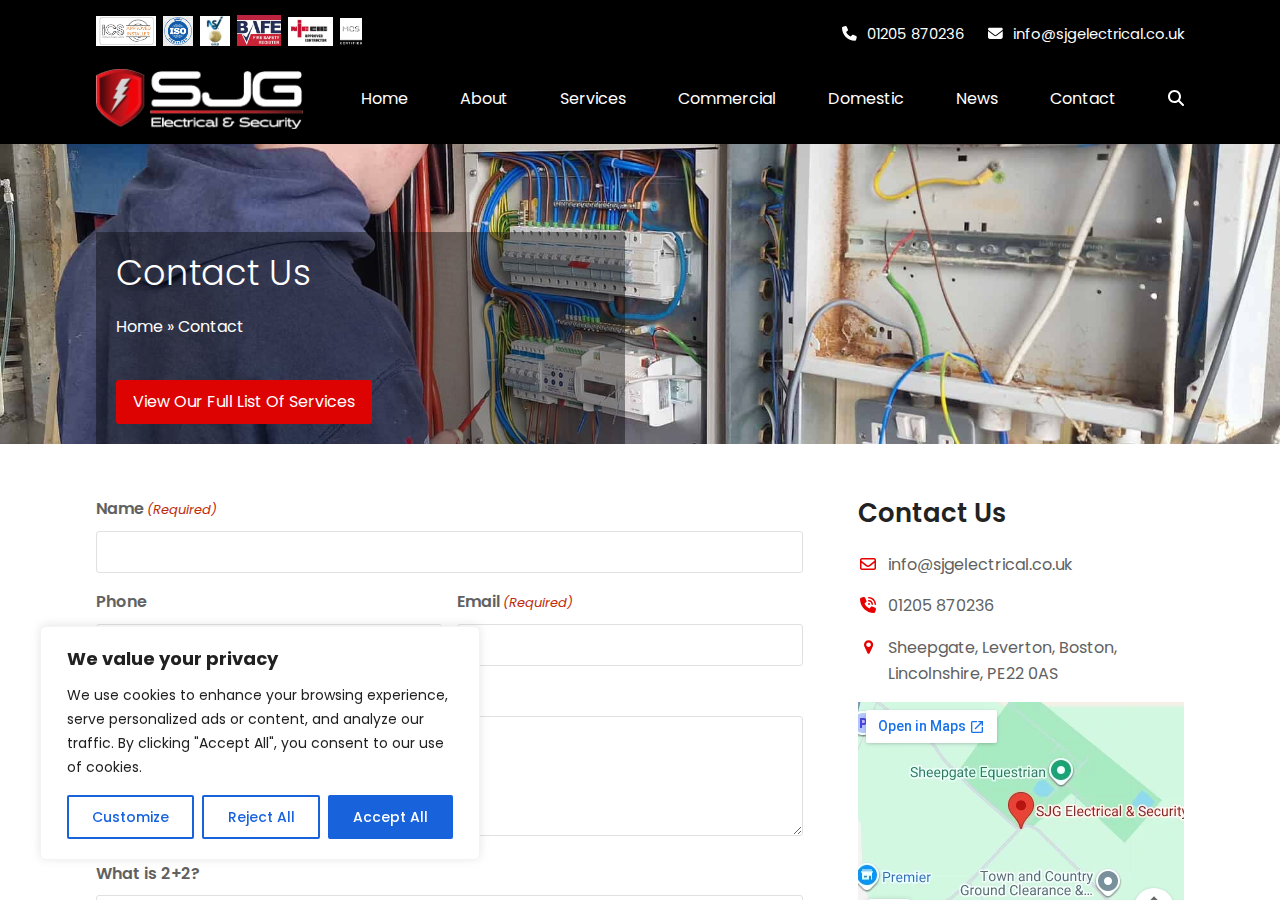
Task: Click View Our Full List Of Services
Action: [244, 401]
